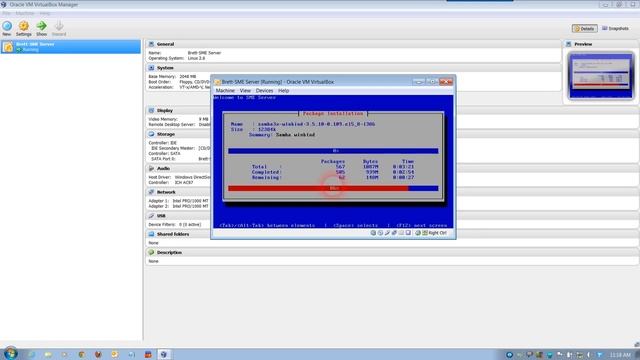This screenshot has height=360, width=640.
Task: Open Machine menu in VirtualBox Manager
Action: pos(25,13)
